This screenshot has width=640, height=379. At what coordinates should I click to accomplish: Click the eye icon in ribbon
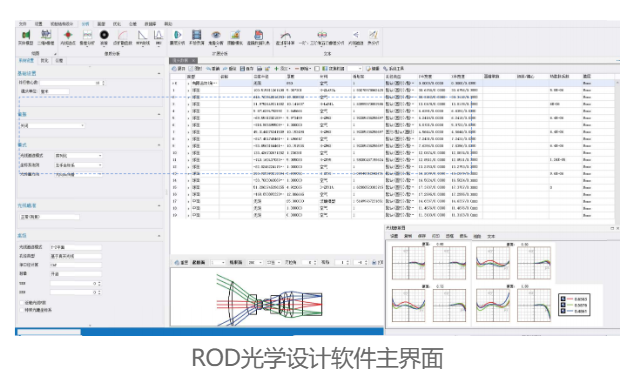point(216,35)
